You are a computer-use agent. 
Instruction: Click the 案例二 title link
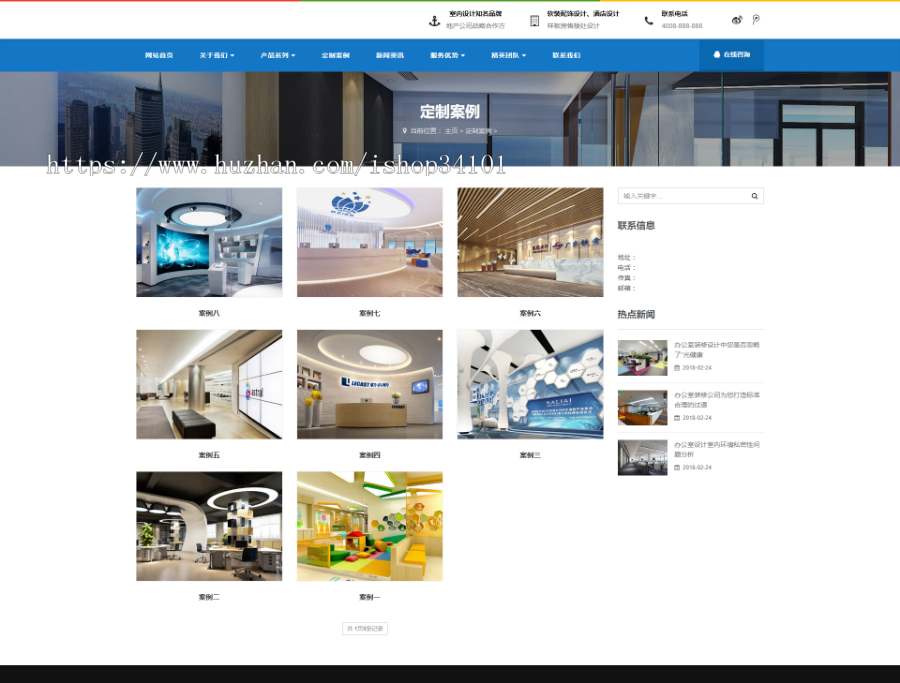[x=209, y=597]
